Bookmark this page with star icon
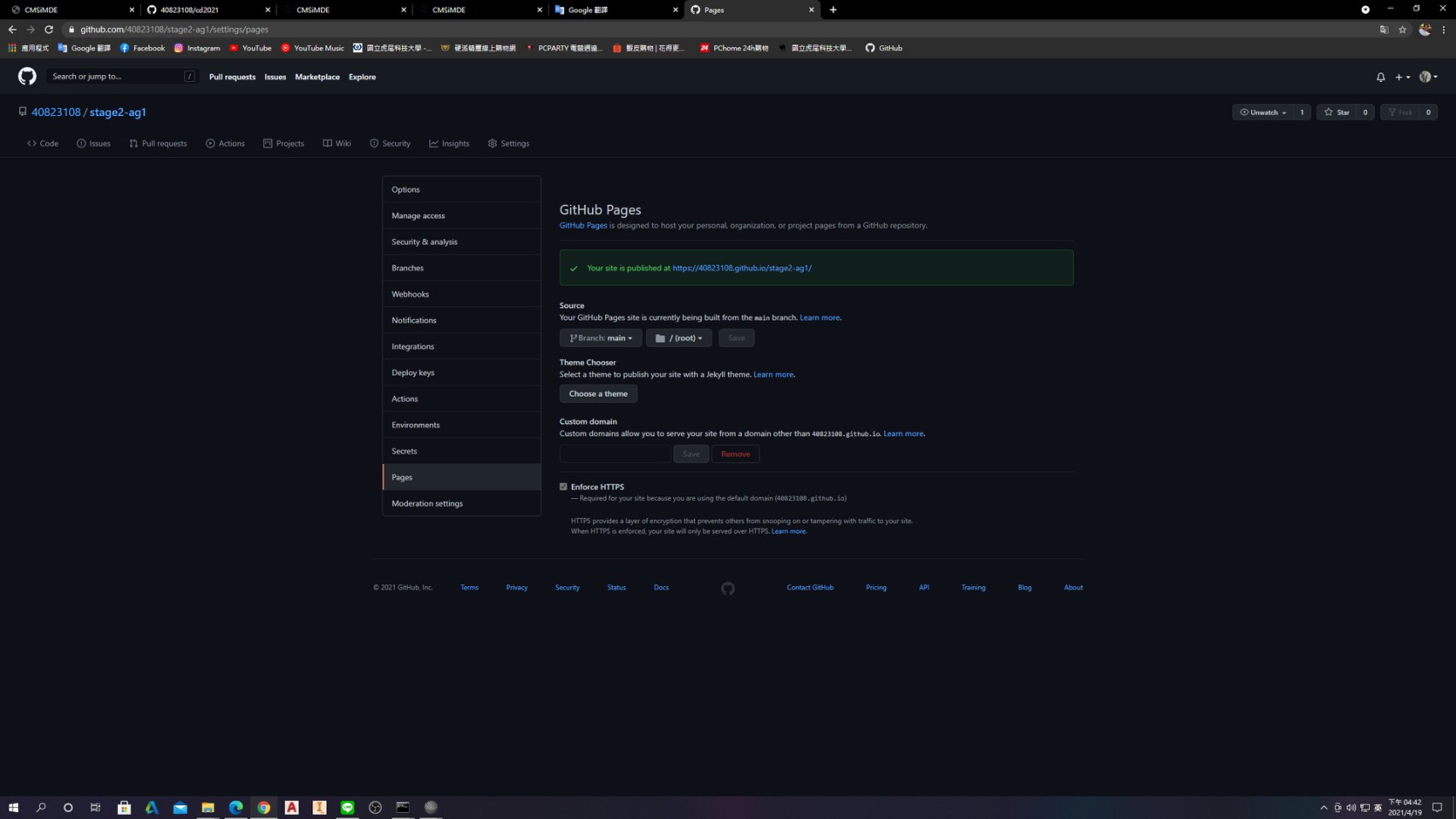The height and width of the screenshot is (819, 1456). point(1402,29)
